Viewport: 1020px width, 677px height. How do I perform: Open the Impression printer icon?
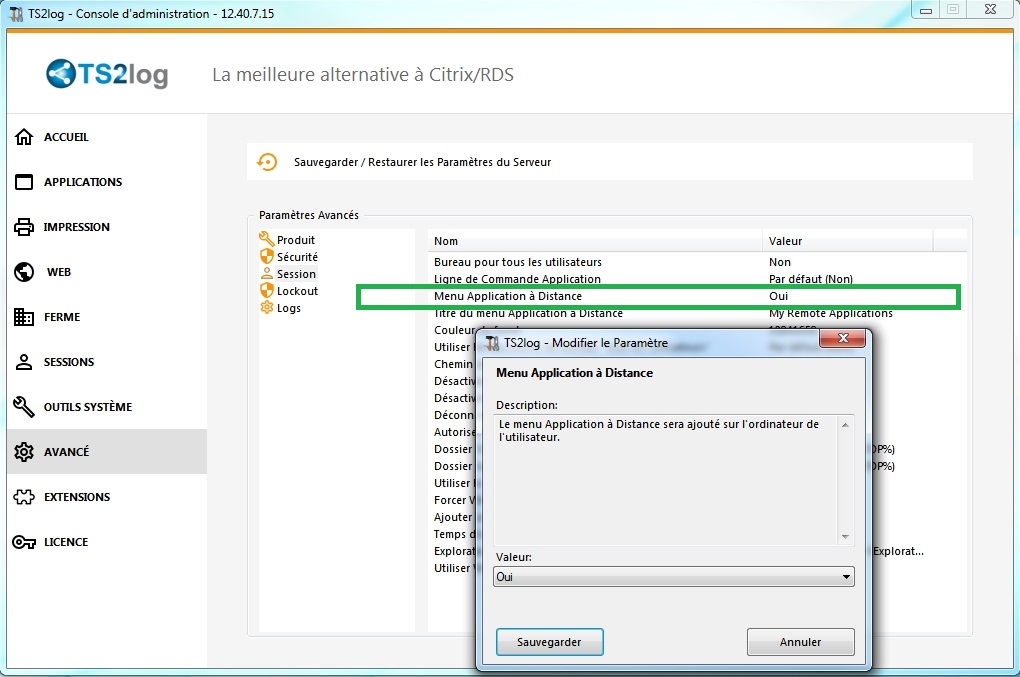pyautogui.click(x=24, y=226)
